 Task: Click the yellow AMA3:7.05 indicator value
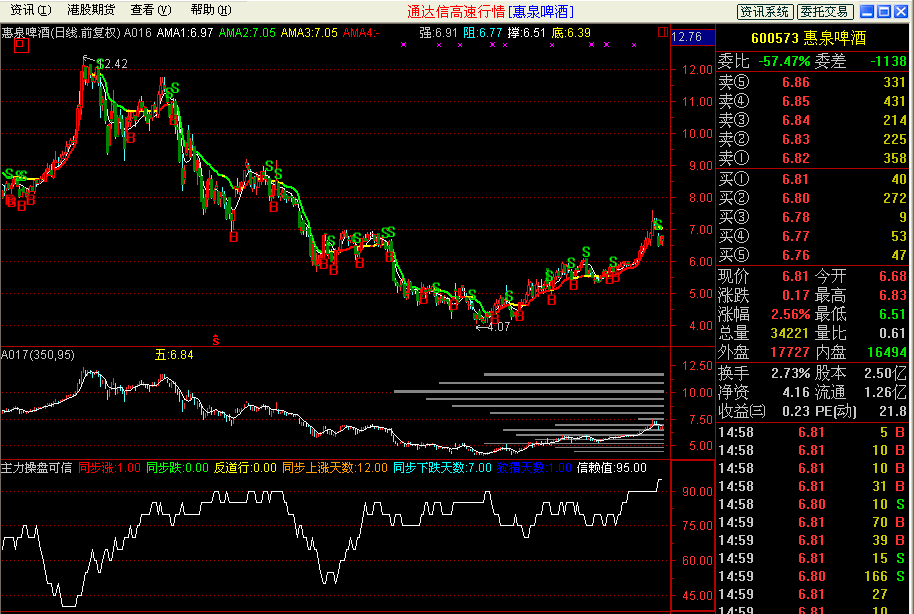coord(309,33)
